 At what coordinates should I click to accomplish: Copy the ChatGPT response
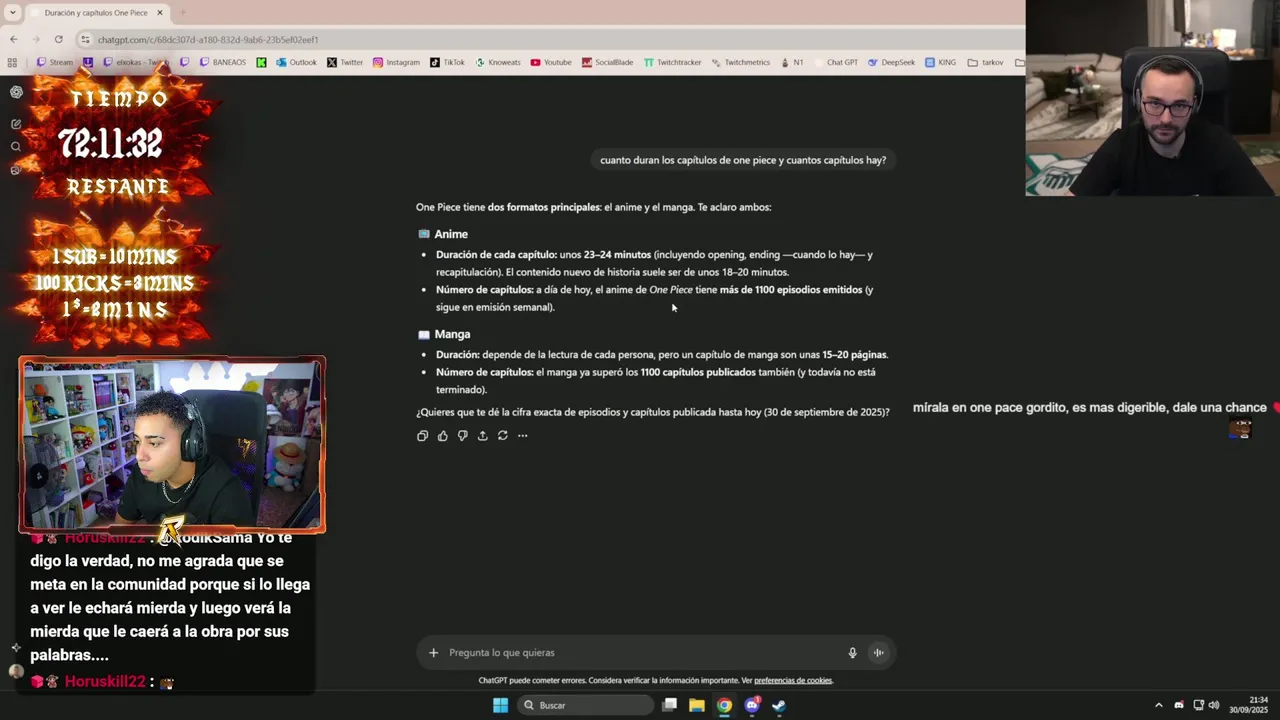coord(422,436)
